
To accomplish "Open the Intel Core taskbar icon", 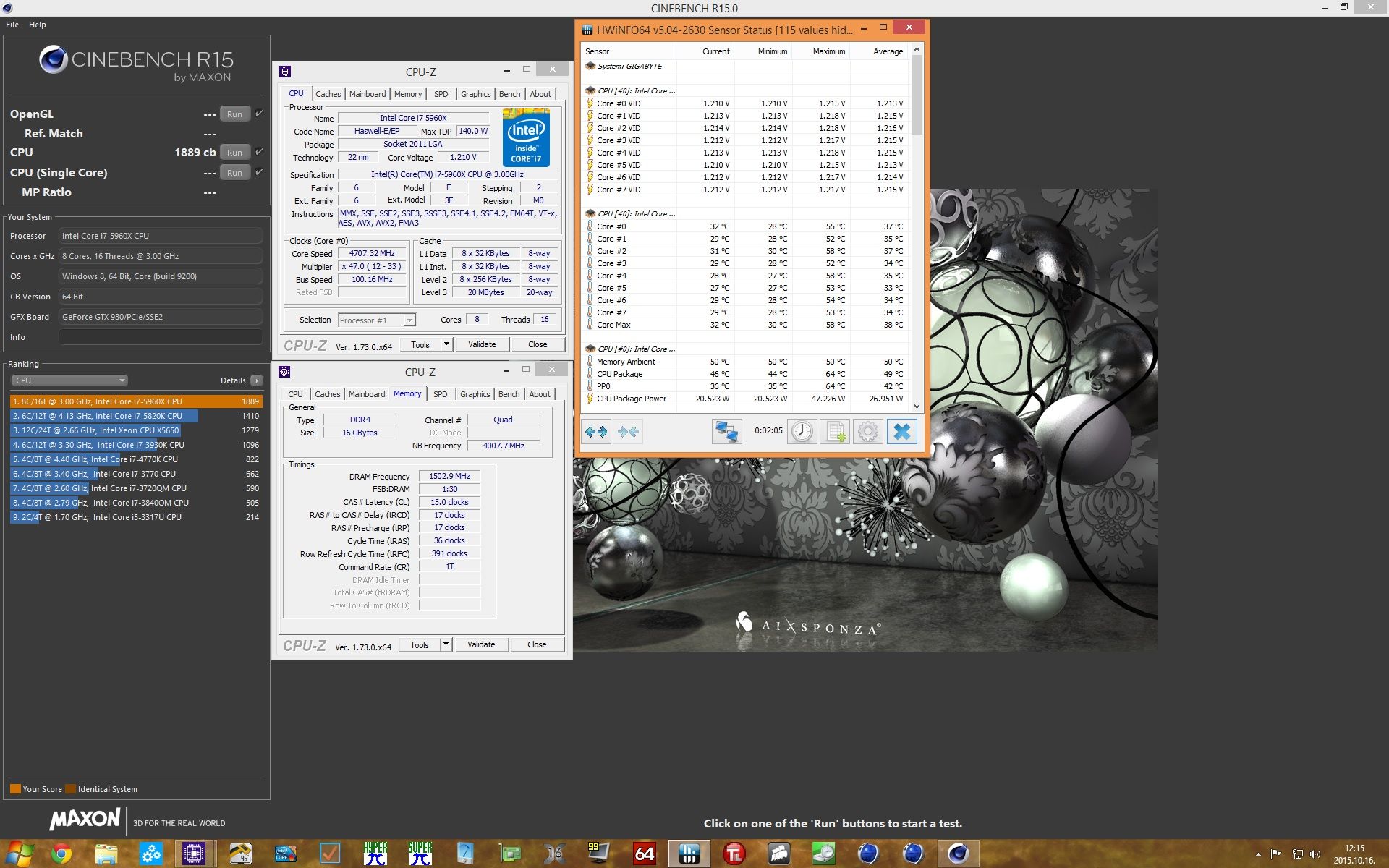I will coord(285,854).
